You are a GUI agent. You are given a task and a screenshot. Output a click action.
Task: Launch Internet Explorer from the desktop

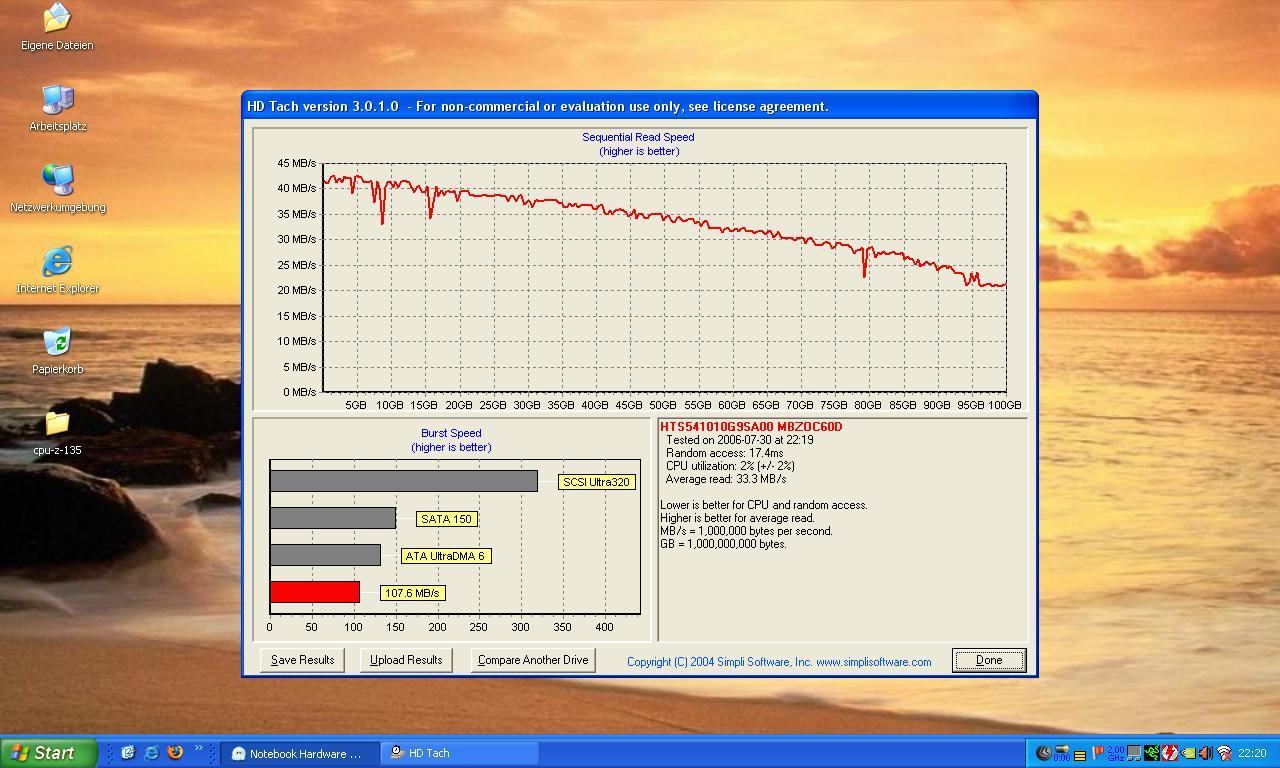(57, 270)
